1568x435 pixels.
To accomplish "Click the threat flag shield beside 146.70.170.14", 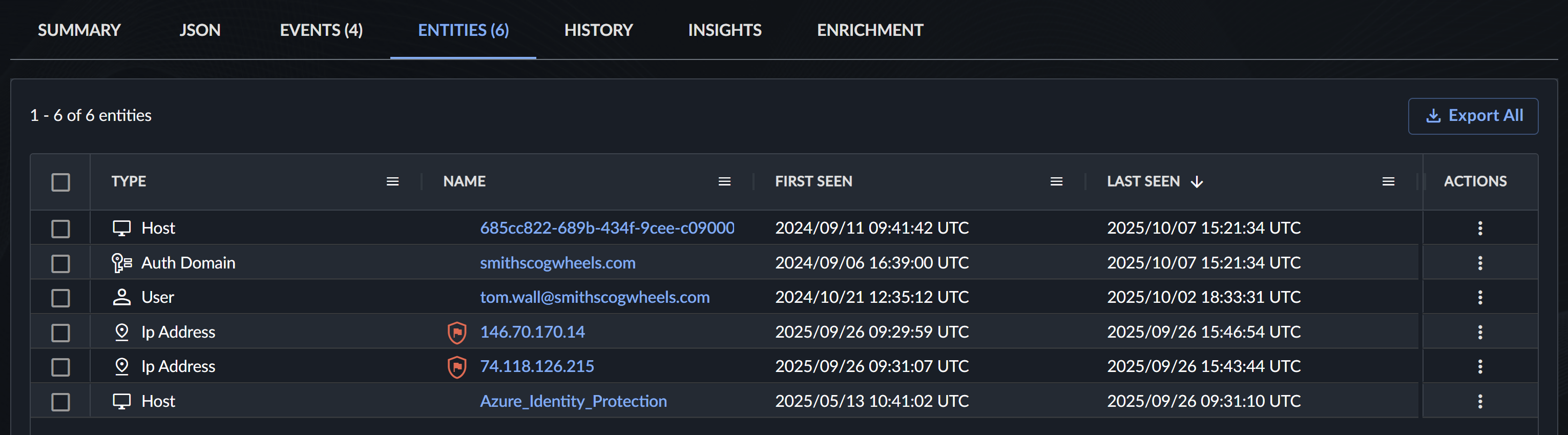I will [456, 333].
